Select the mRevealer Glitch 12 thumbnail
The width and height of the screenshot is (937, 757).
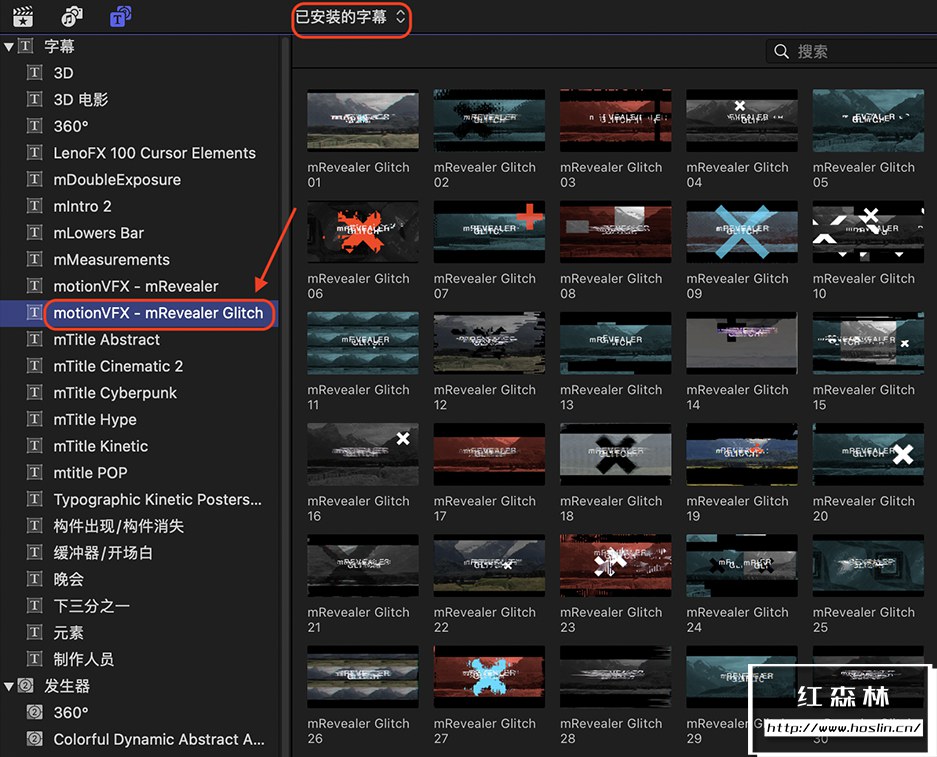(489, 343)
